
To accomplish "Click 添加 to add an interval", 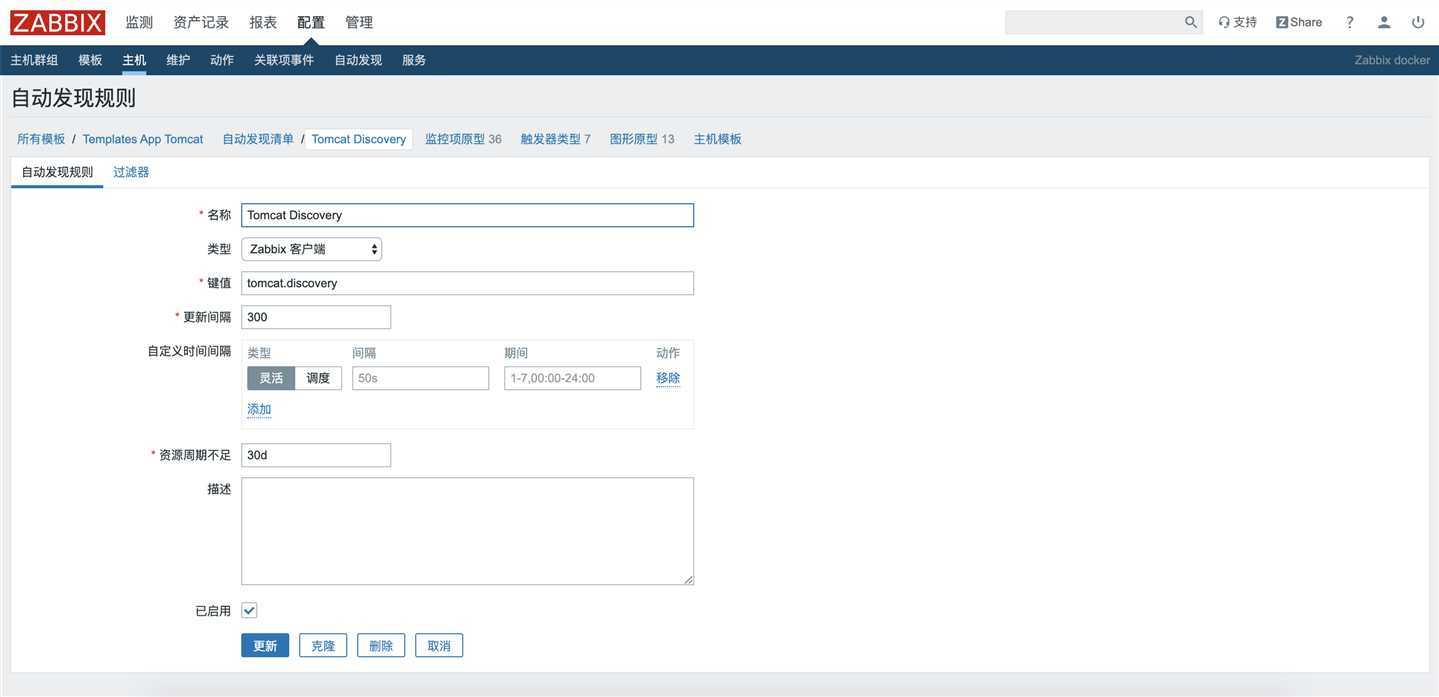I will 259,409.
